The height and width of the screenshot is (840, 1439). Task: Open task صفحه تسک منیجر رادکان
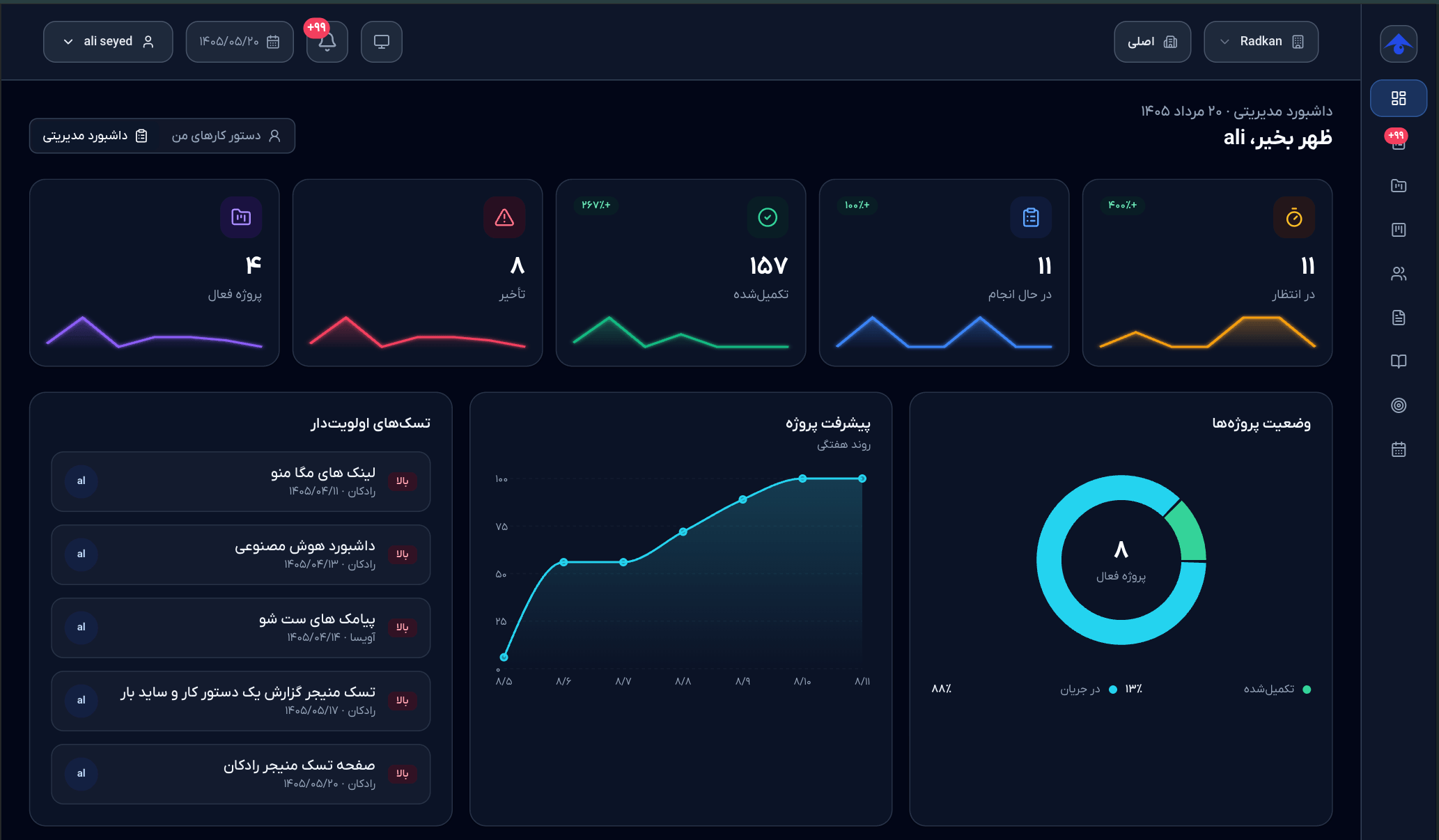pyautogui.click(x=241, y=774)
